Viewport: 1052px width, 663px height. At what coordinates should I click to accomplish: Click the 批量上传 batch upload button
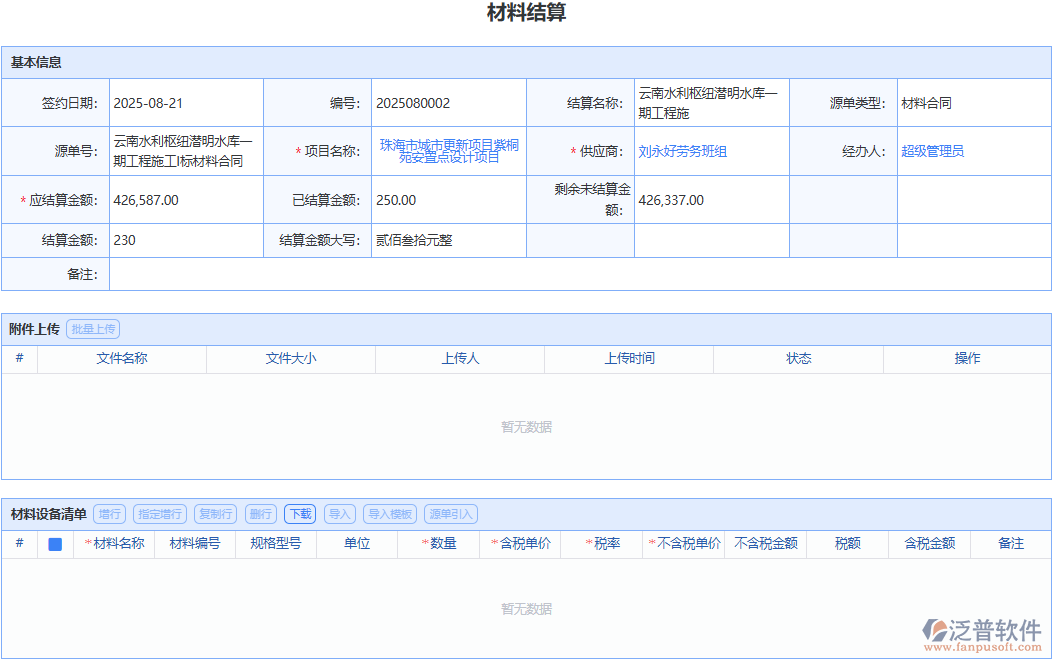92,328
